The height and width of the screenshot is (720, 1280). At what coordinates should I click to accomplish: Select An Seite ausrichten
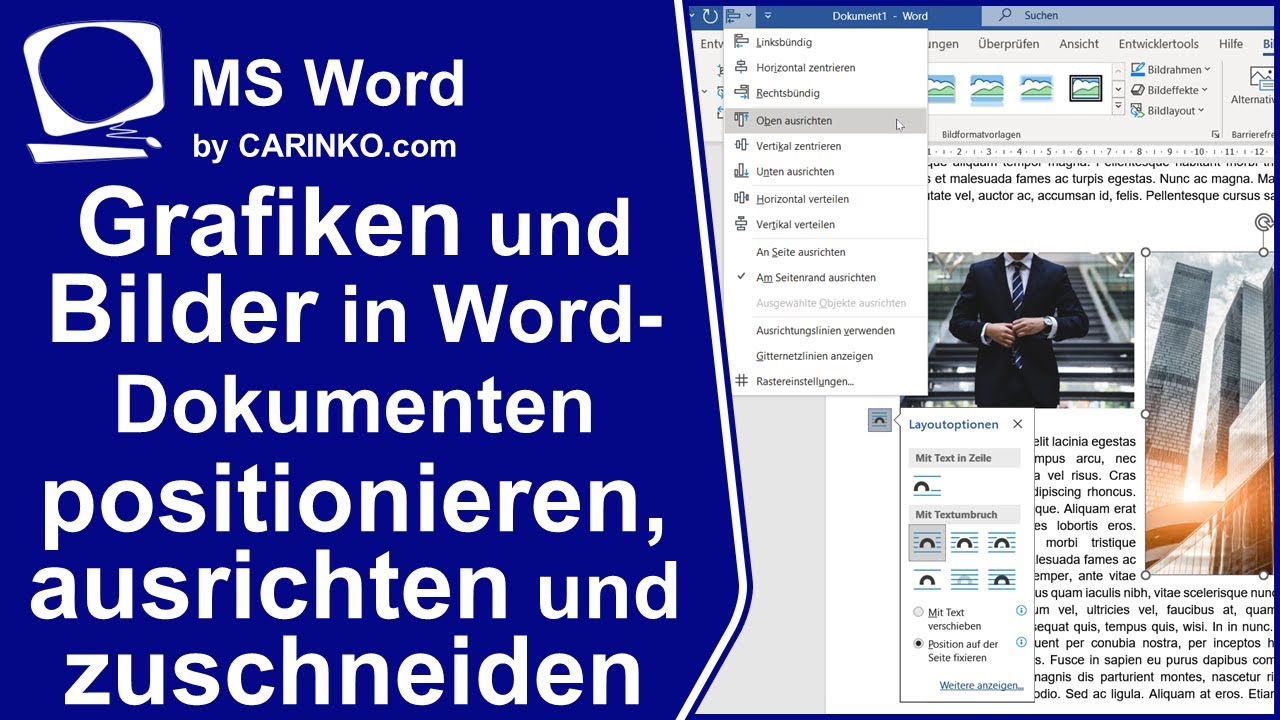(824, 253)
